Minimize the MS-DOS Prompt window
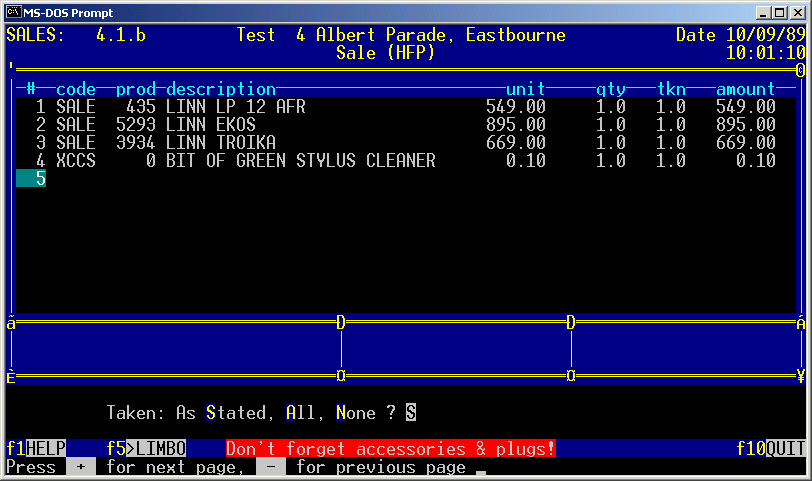Image resolution: width=812 pixels, height=481 pixels. coord(764,12)
